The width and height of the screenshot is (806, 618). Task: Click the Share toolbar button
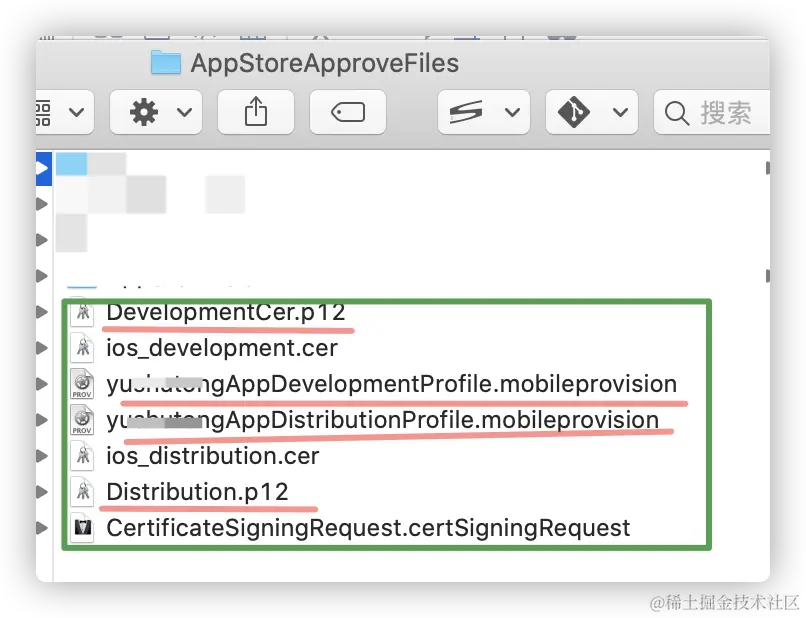256,112
